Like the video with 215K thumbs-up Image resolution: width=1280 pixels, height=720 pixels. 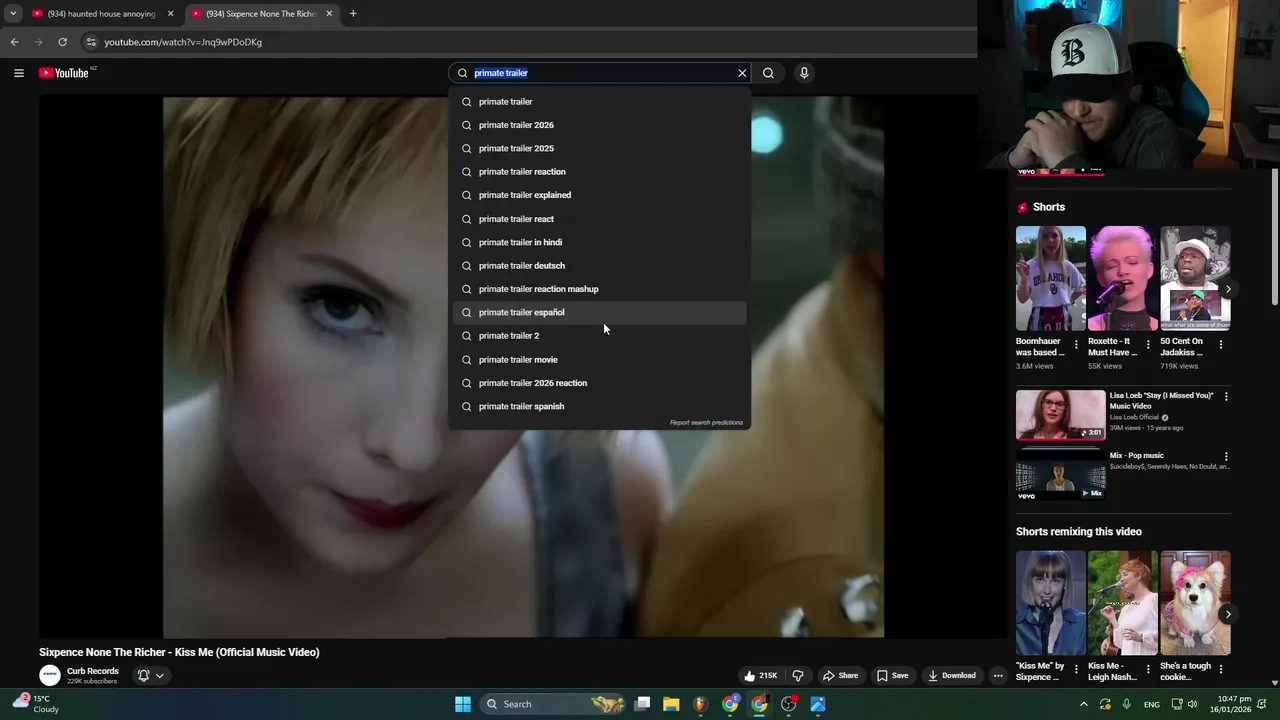(x=760, y=676)
